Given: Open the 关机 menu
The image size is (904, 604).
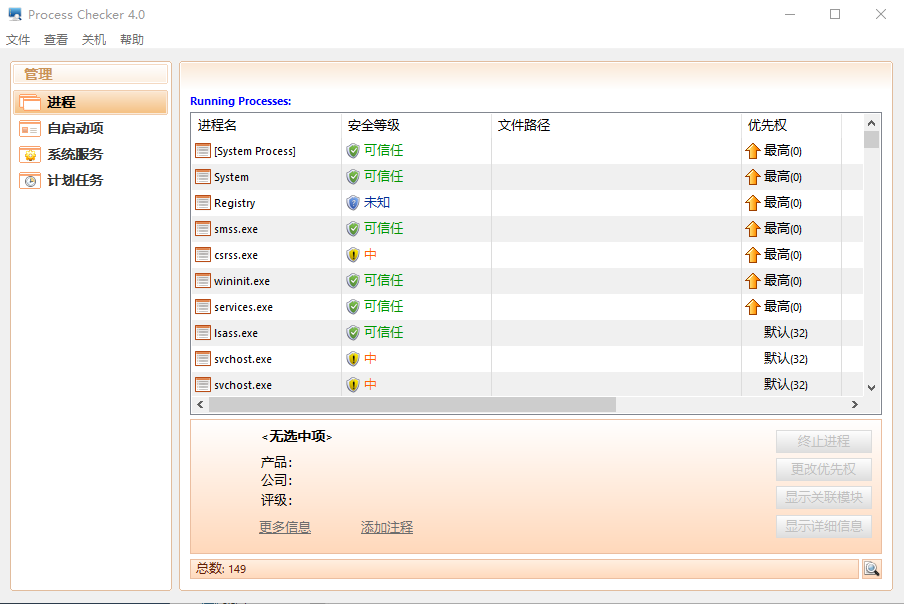Looking at the screenshot, I should 94,39.
